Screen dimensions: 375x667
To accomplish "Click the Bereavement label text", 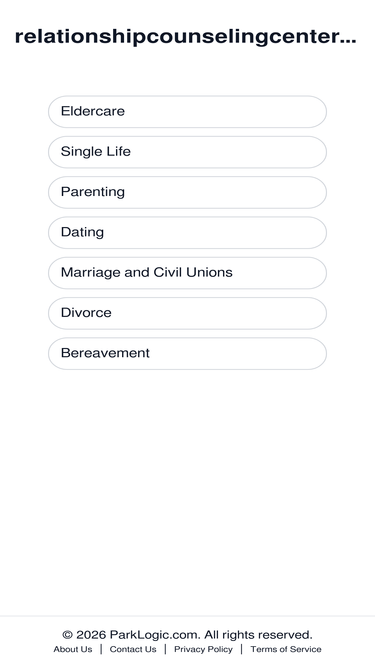I will (105, 353).
